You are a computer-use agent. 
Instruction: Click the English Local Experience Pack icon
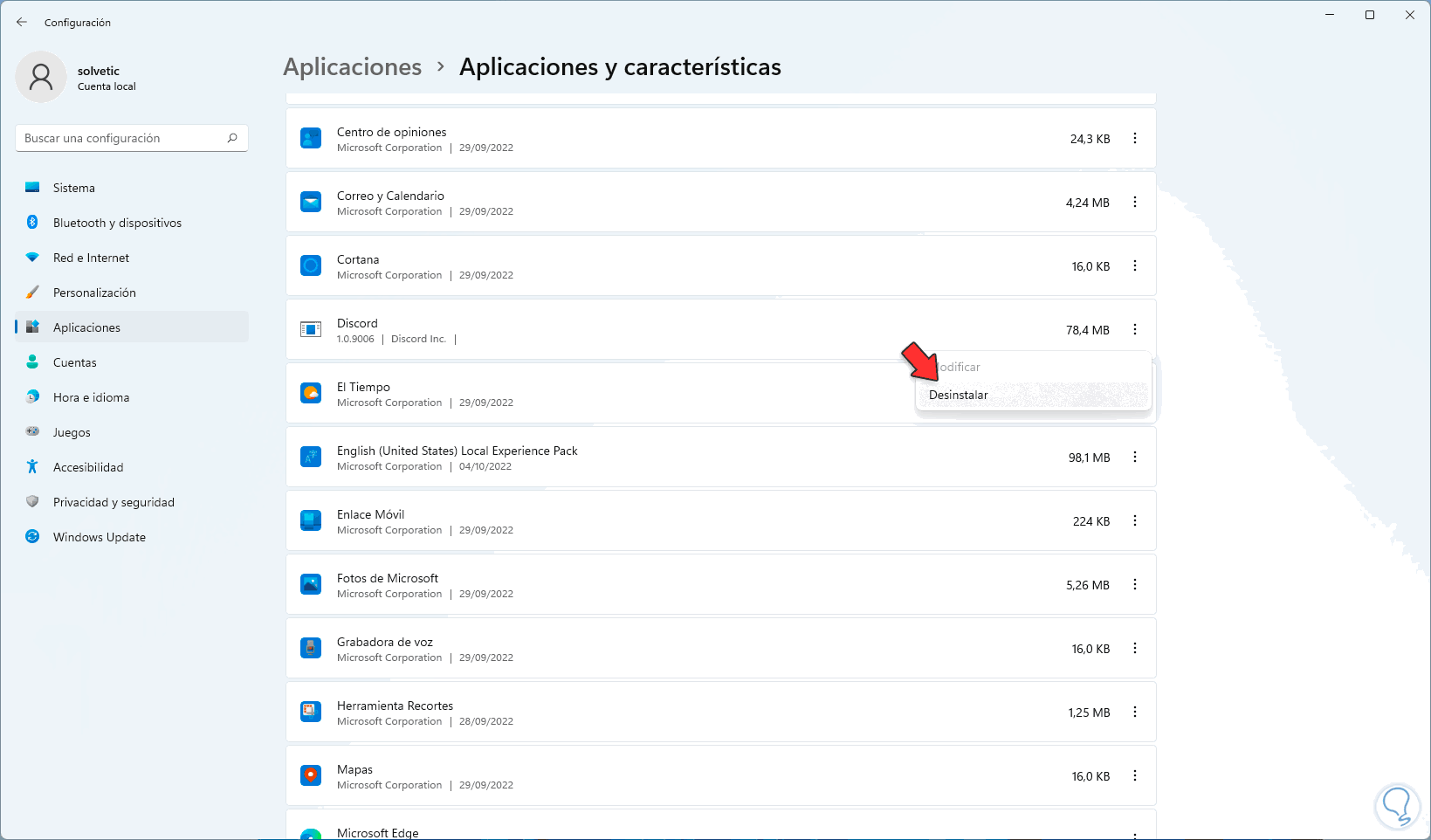coord(311,457)
